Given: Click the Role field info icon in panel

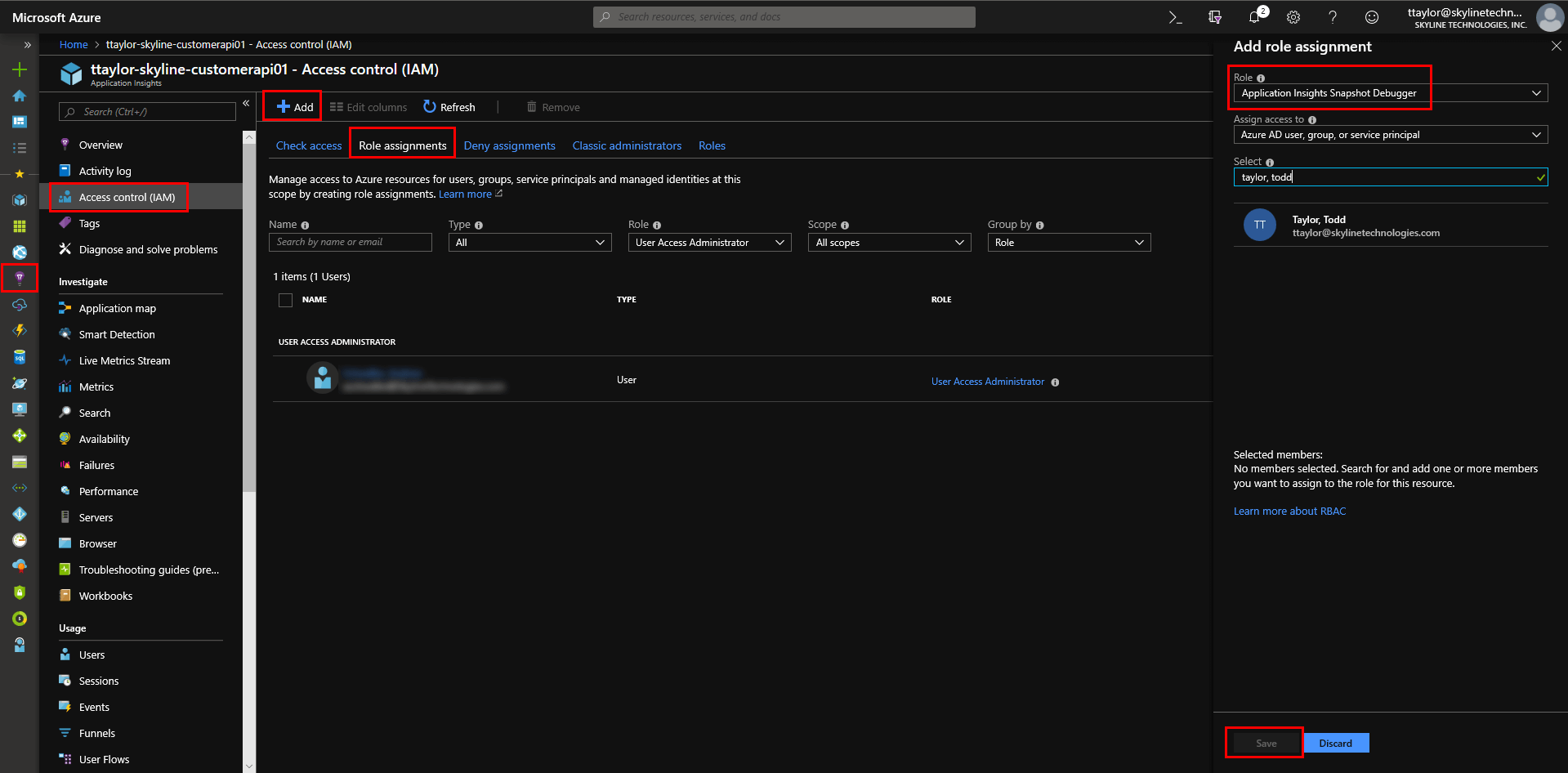Looking at the screenshot, I should tap(1261, 78).
